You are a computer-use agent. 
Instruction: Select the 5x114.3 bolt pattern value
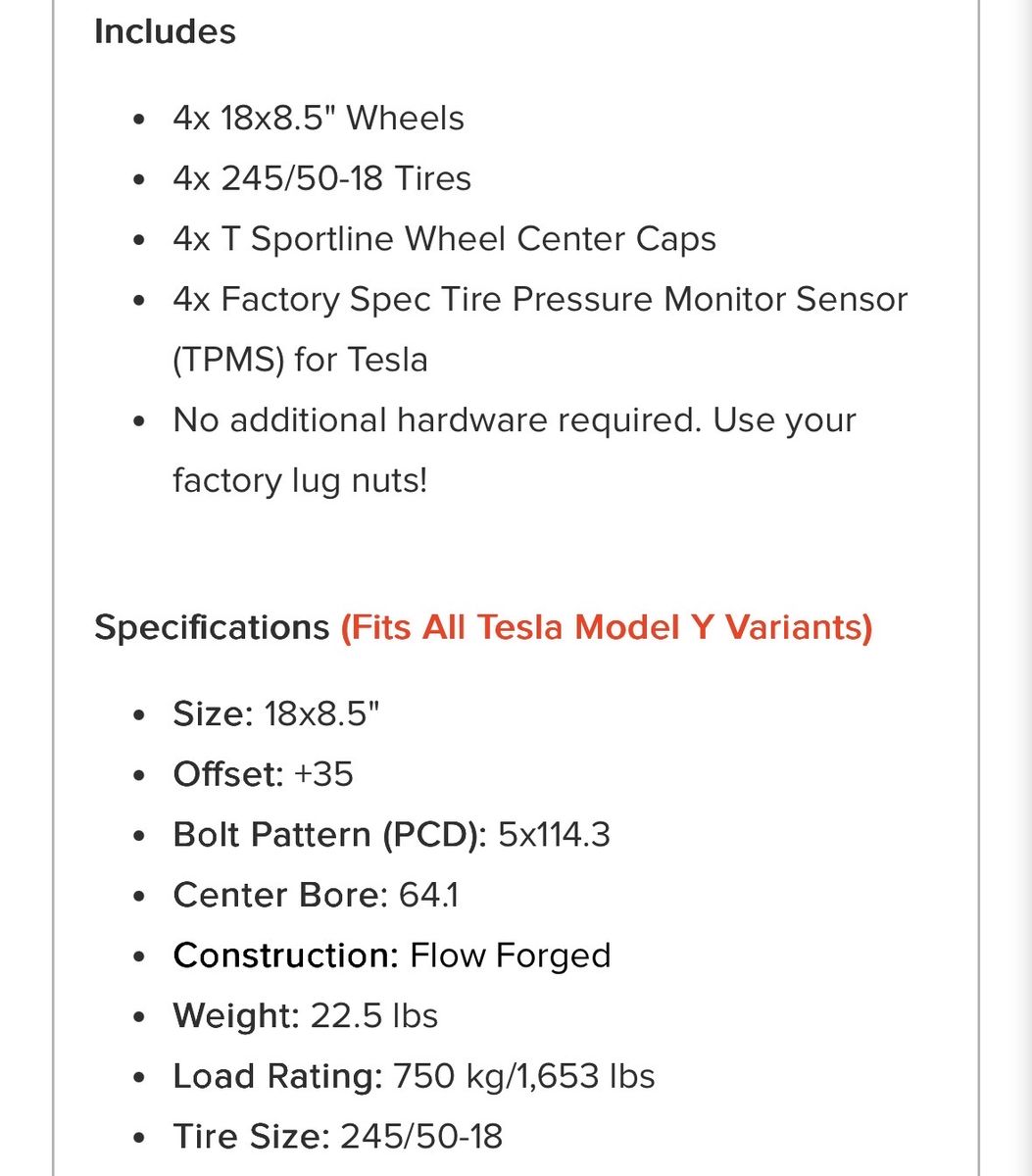(x=554, y=835)
